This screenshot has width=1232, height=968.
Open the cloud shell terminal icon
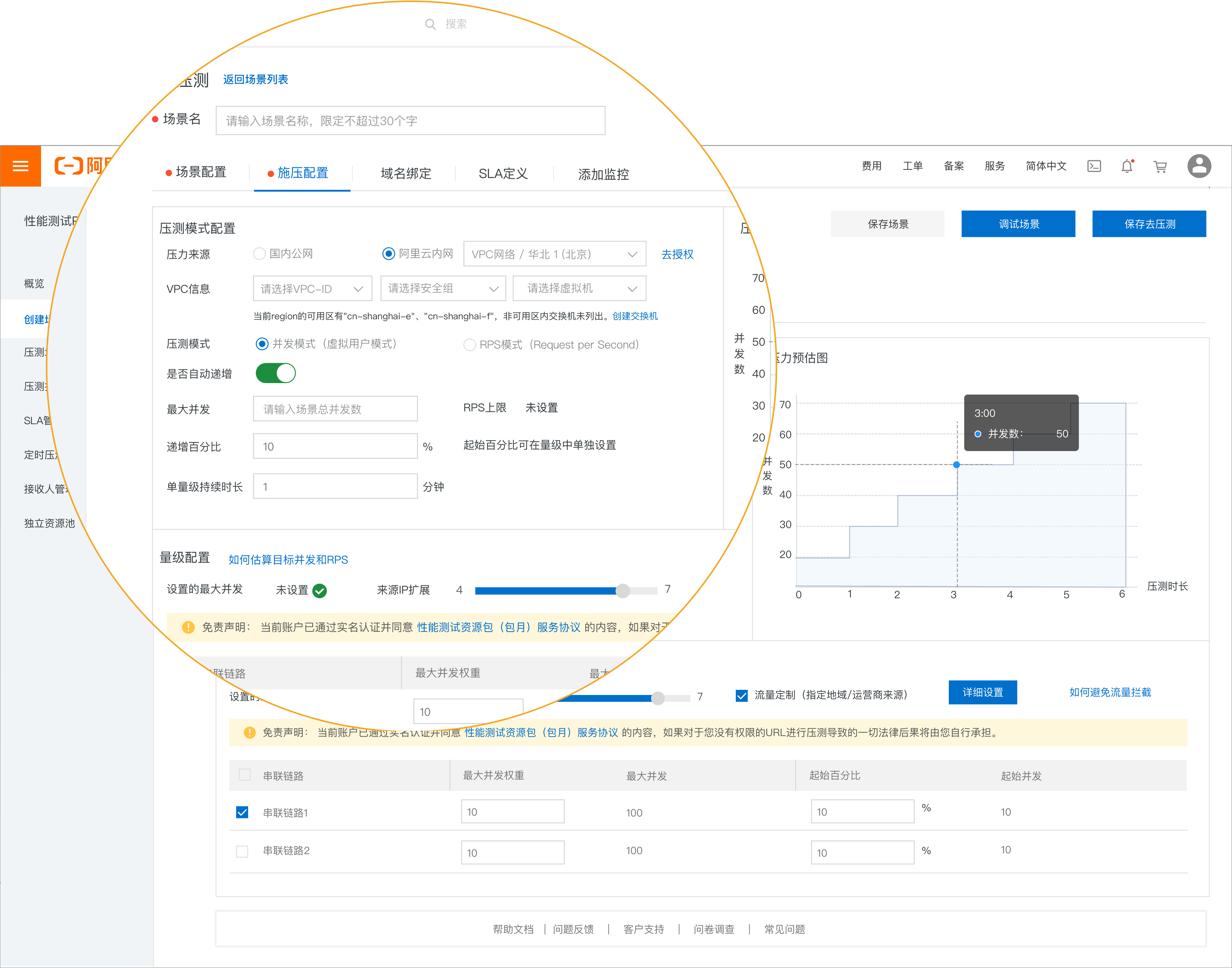pyautogui.click(x=1094, y=166)
